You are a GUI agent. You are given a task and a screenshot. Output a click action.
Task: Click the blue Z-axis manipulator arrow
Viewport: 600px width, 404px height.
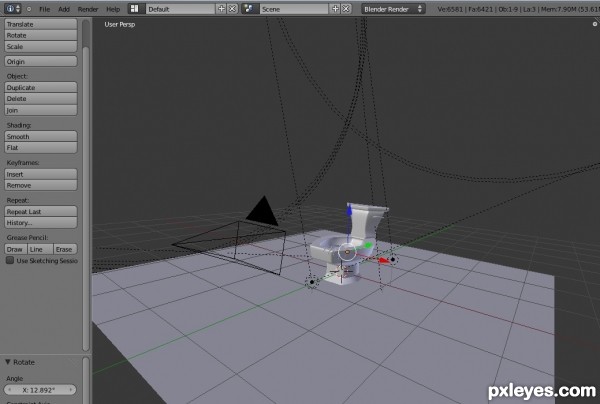pyautogui.click(x=349, y=210)
